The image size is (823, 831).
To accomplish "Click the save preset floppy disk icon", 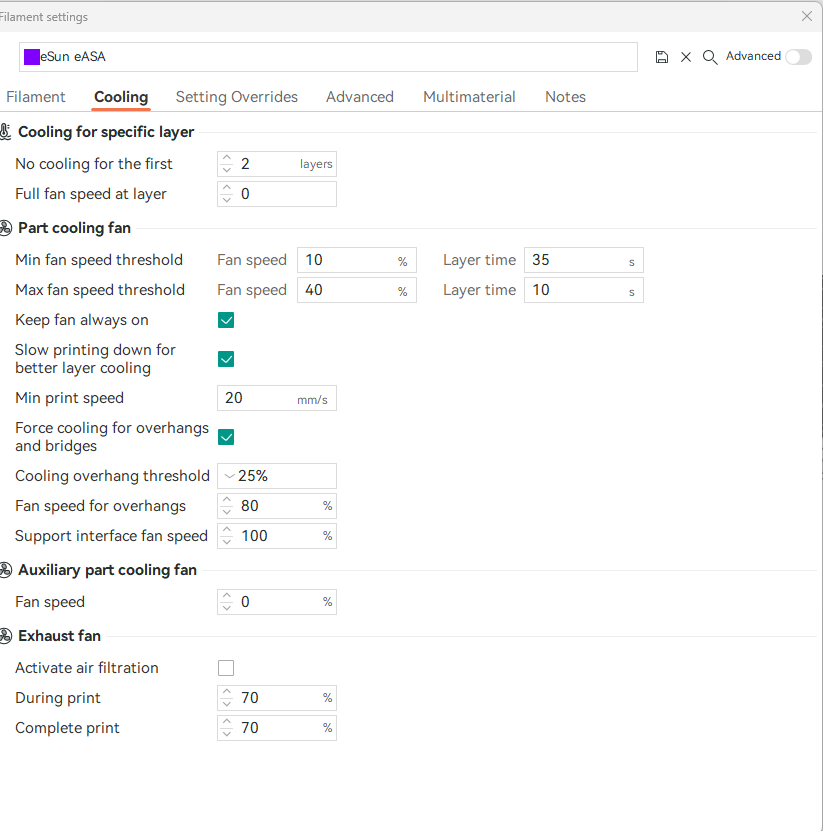I will click(662, 57).
